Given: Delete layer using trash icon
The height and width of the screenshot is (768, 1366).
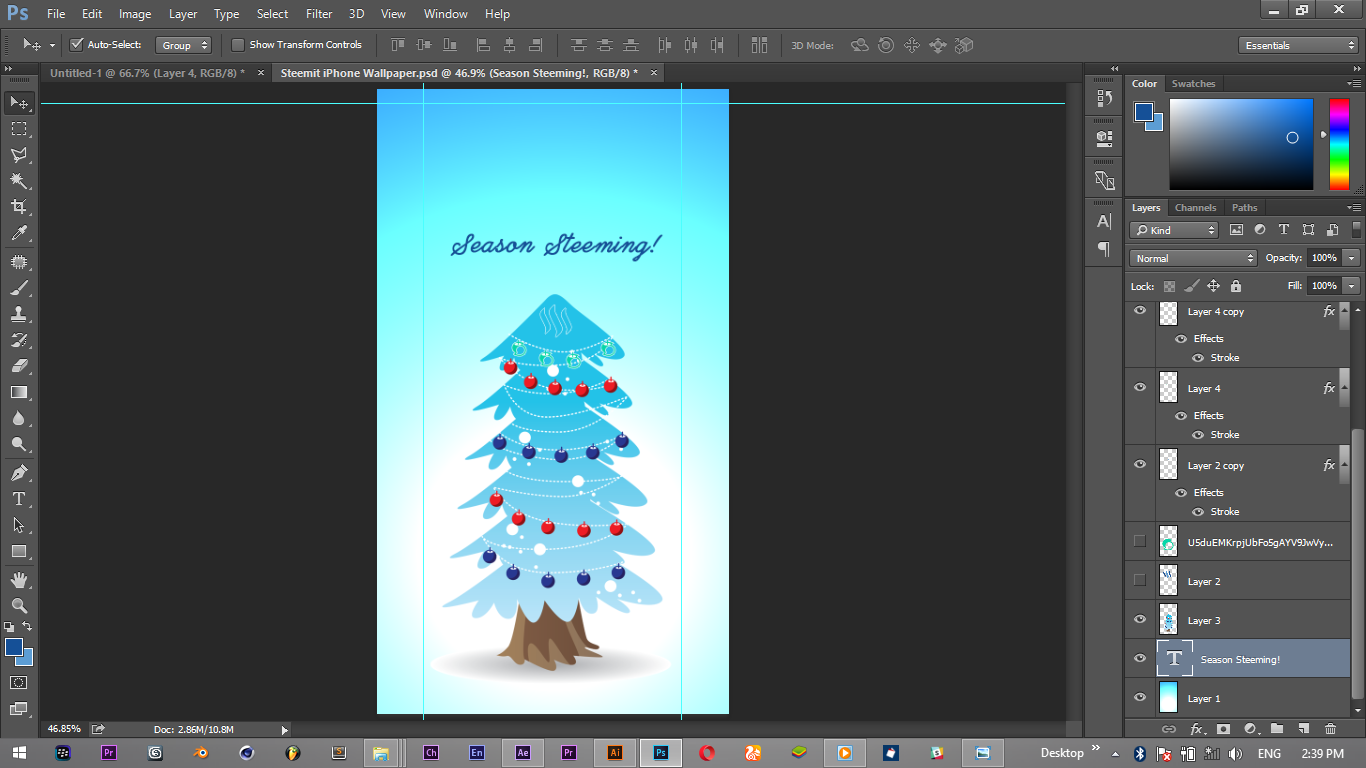Looking at the screenshot, I should 1330,729.
